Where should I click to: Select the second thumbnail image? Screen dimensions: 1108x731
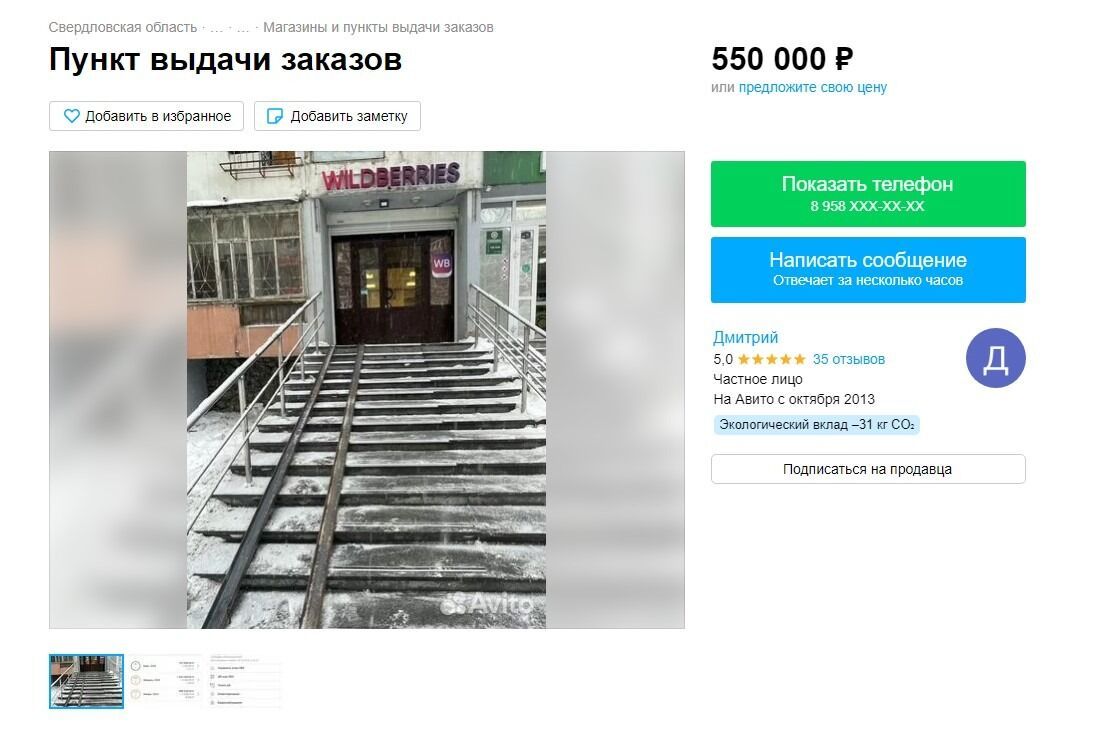click(165, 681)
